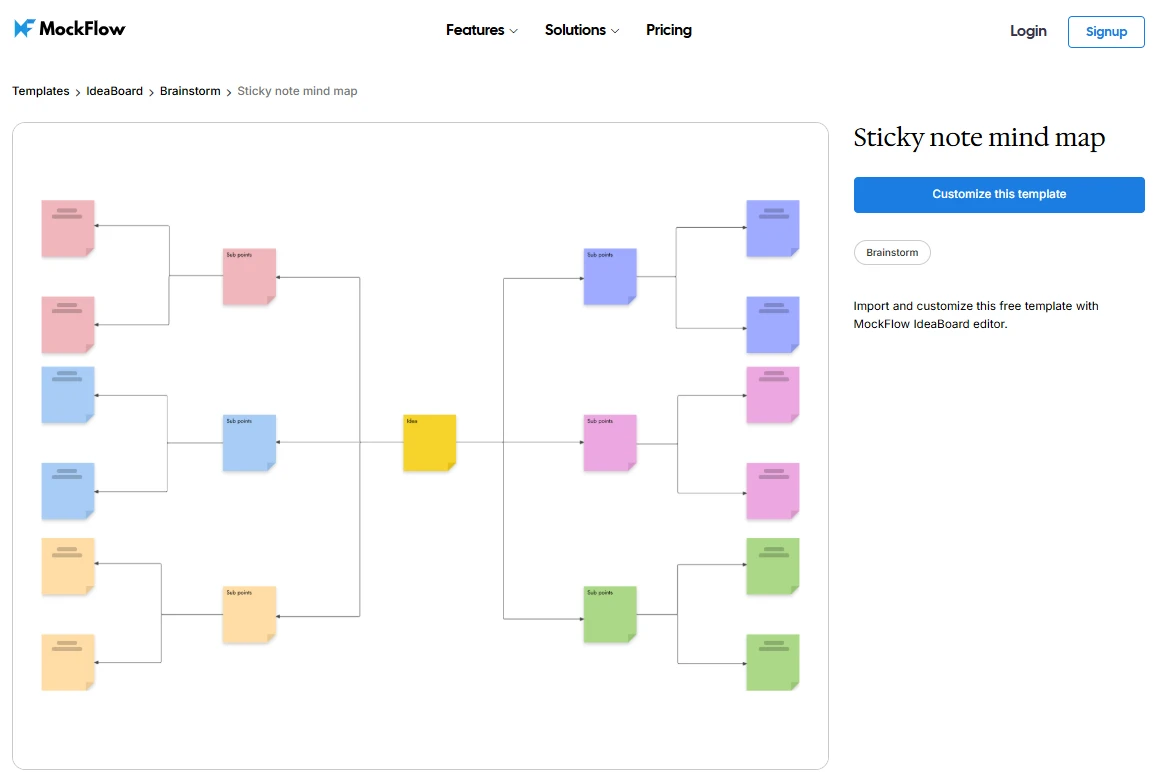Open Templates in the breadcrumb
Screen dimensions: 1173x780
(40, 90)
